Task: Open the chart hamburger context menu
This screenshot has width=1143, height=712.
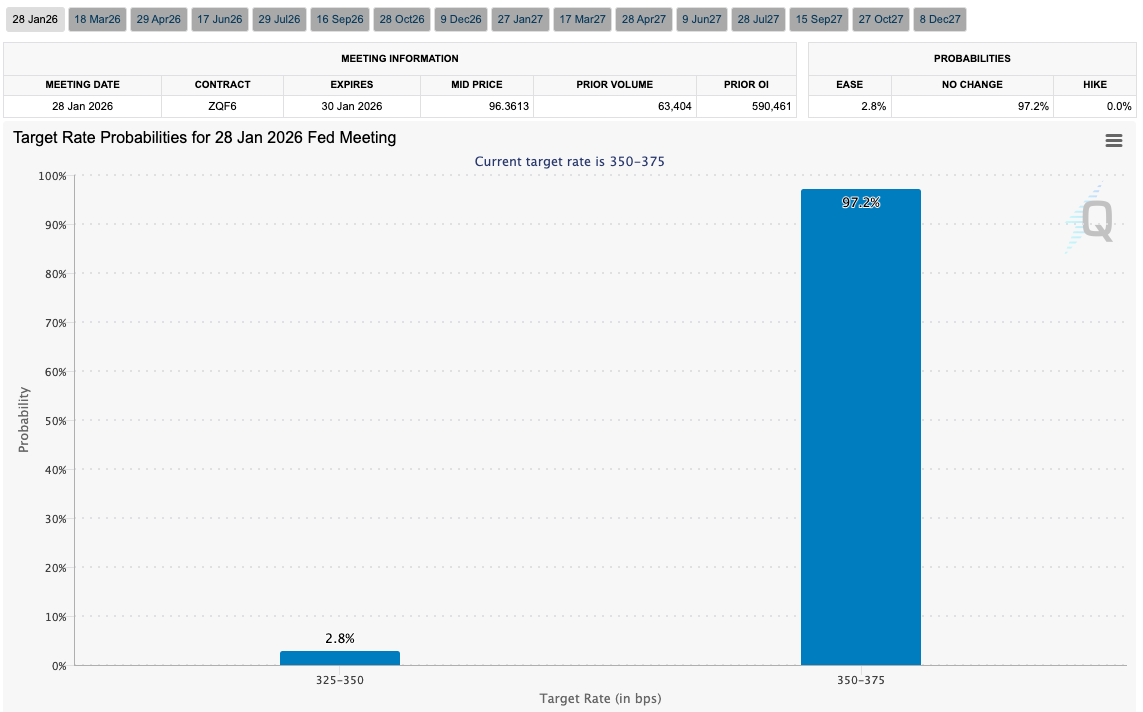Action: [x=1113, y=141]
